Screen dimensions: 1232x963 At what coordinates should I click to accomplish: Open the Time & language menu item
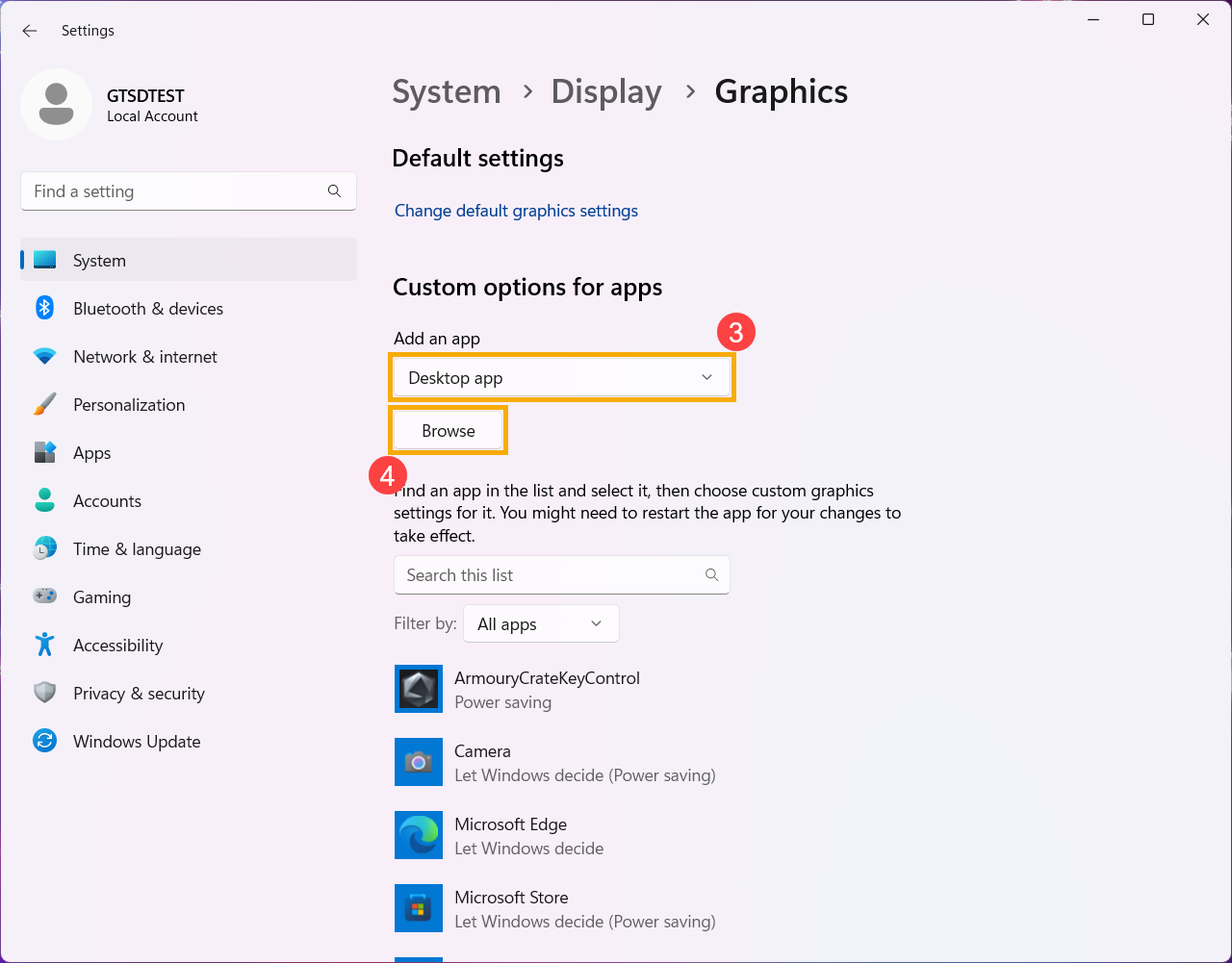137,549
